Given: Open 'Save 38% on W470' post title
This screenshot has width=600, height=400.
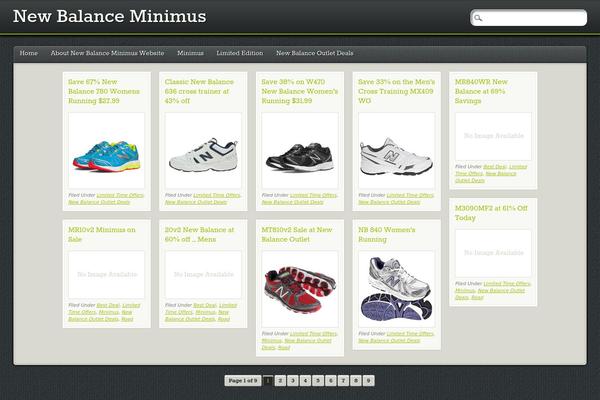Looking at the screenshot, I should (300, 91).
